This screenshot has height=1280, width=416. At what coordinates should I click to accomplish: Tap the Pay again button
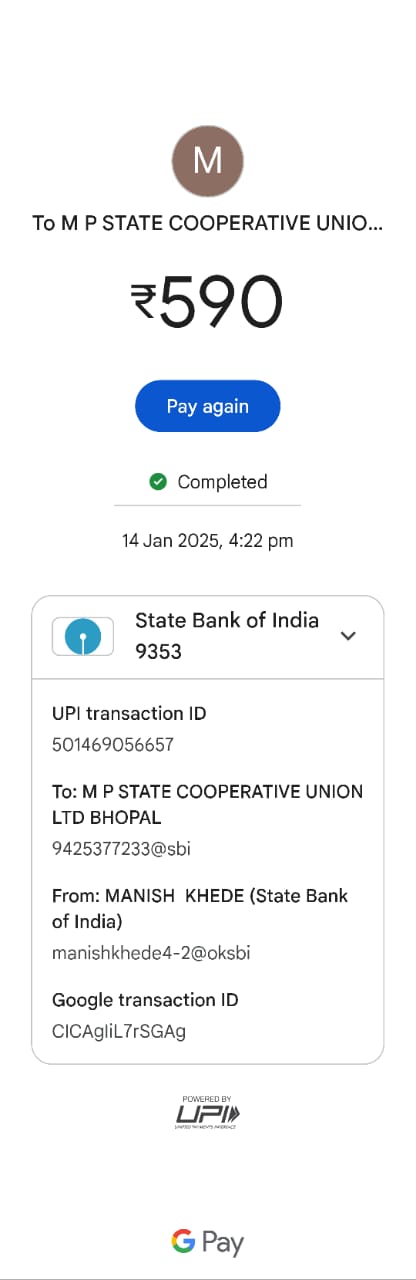(208, 406)
